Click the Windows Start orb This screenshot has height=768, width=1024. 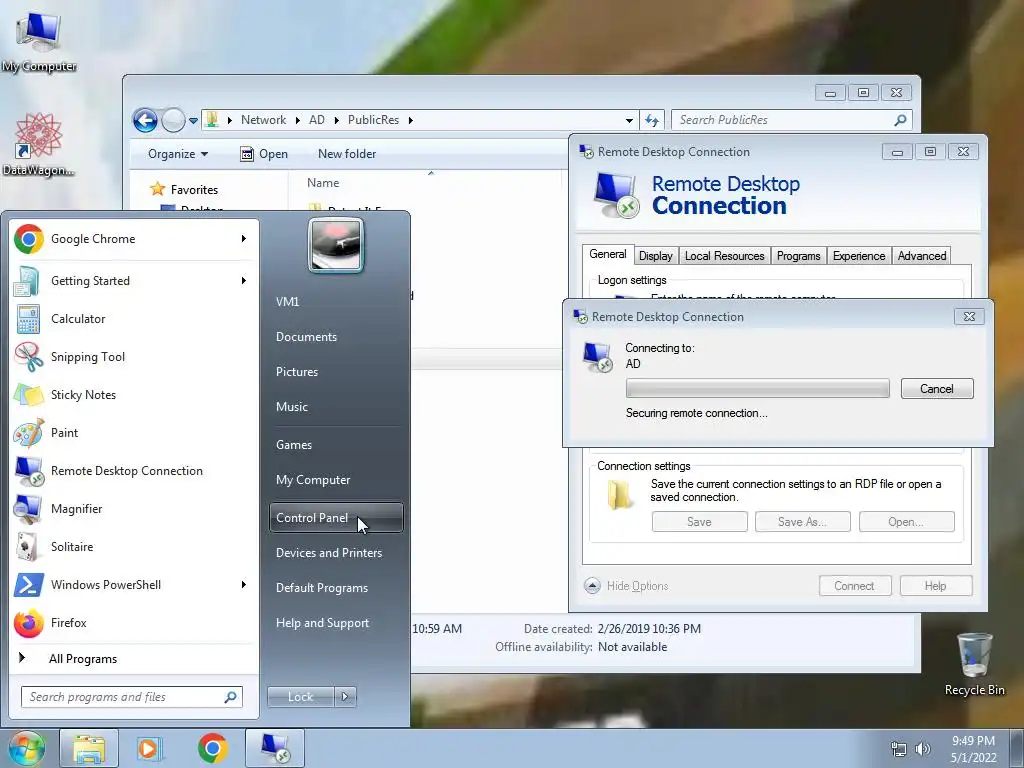click(26, 748)
